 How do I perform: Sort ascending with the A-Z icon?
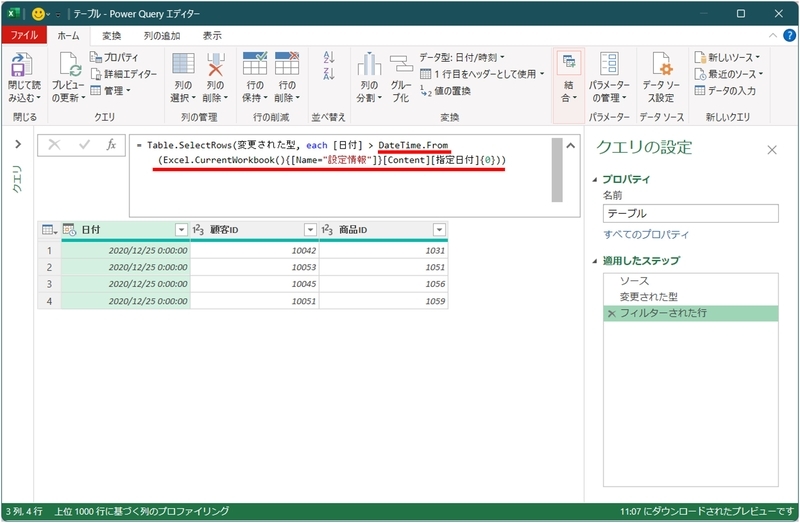click(329, 57)
